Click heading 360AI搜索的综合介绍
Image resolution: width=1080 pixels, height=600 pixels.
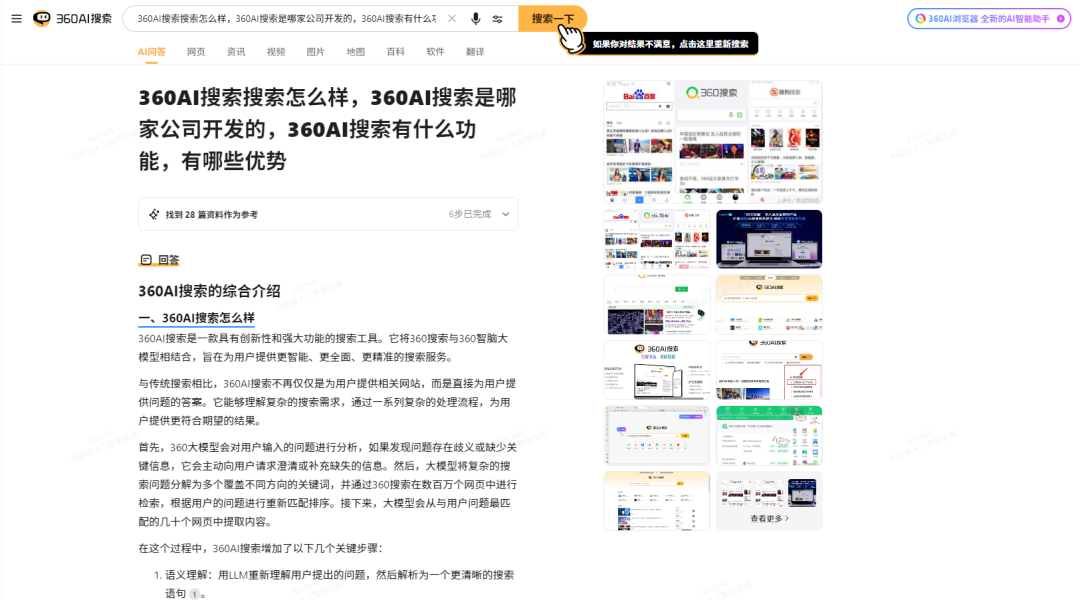coord(209,291)
